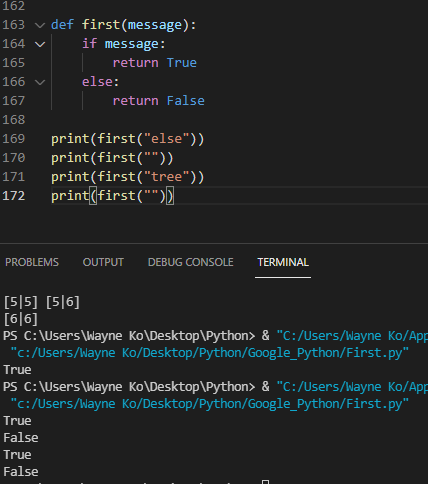Screen dimensions: 428x484
Task: Click the string "tree" on line 171
Action: click(167, 177)
